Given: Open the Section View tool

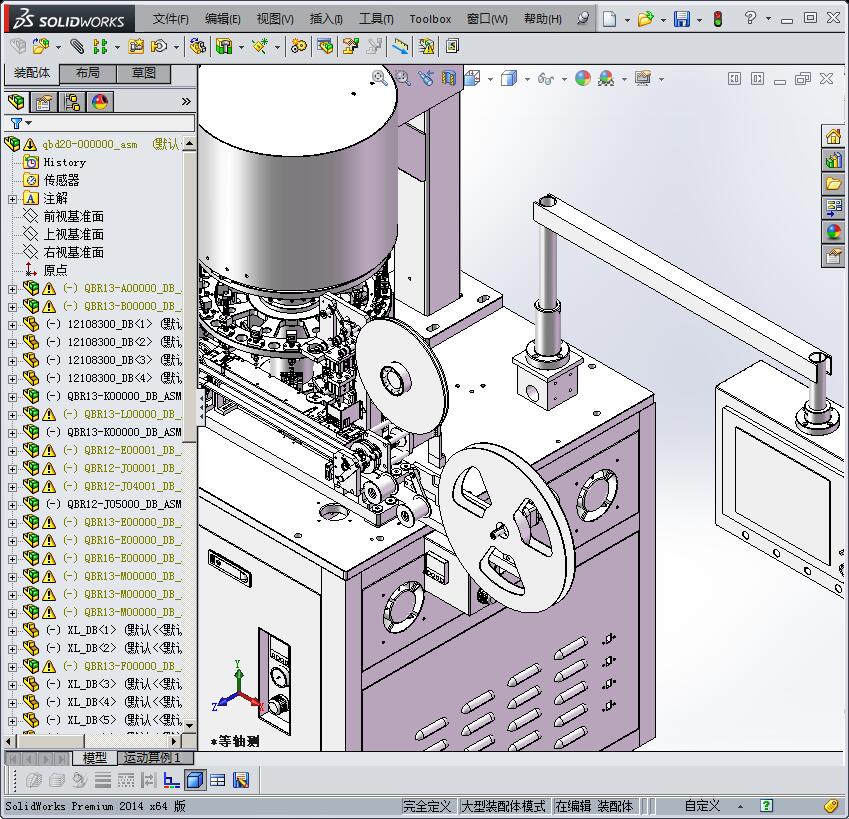Looking at the screenshot, I should (x=449, y=78).
